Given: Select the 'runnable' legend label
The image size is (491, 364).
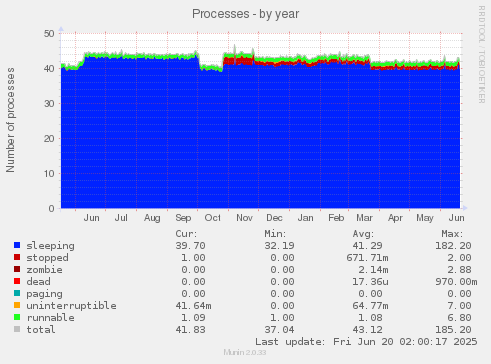Looking at the screenshot, I should tap(50, 318).
